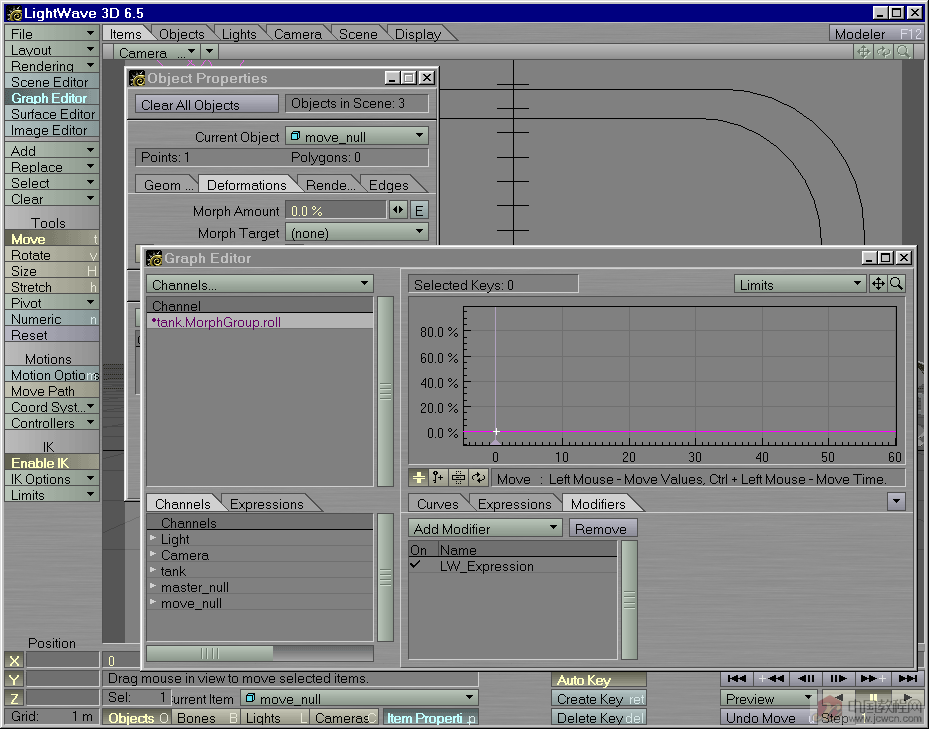Click the Y position axis button
This screenshot has width=929, height=729.
click(14, 680)
